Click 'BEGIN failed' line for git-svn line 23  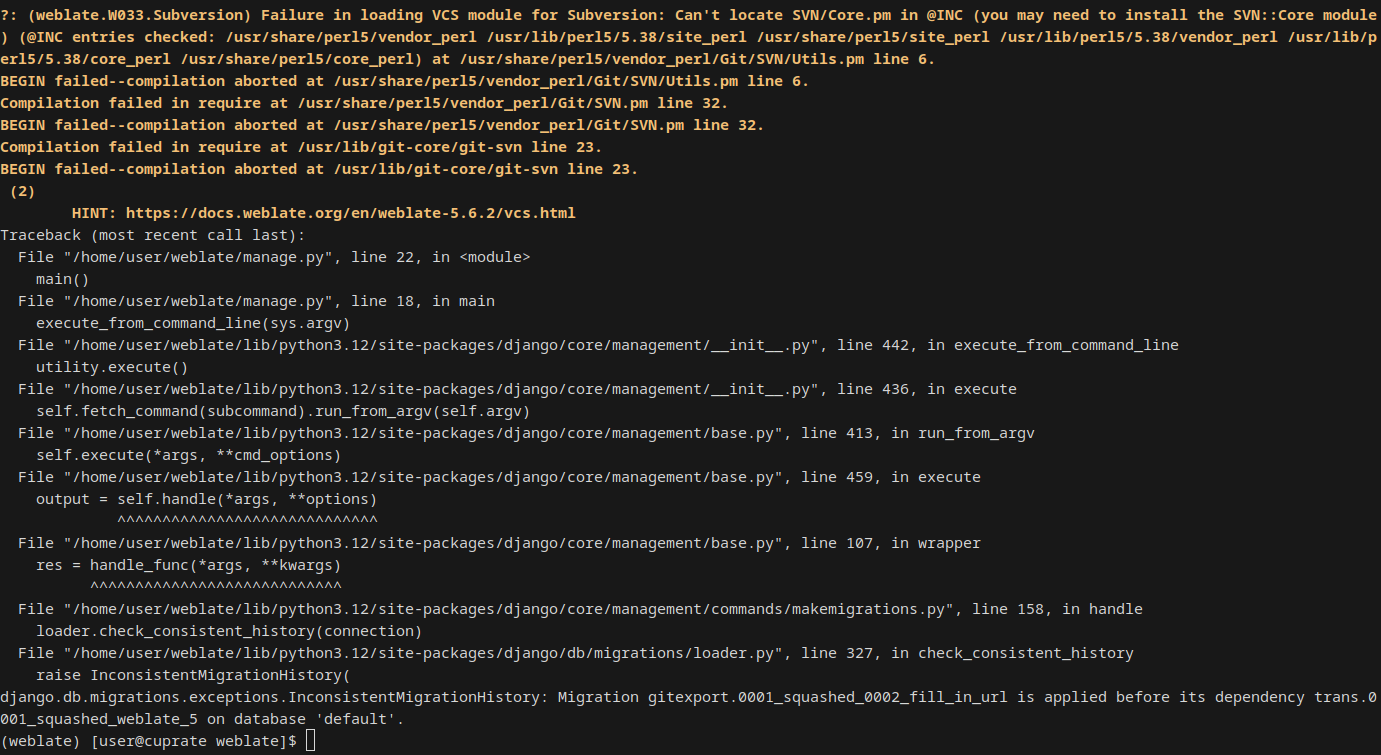319,169
